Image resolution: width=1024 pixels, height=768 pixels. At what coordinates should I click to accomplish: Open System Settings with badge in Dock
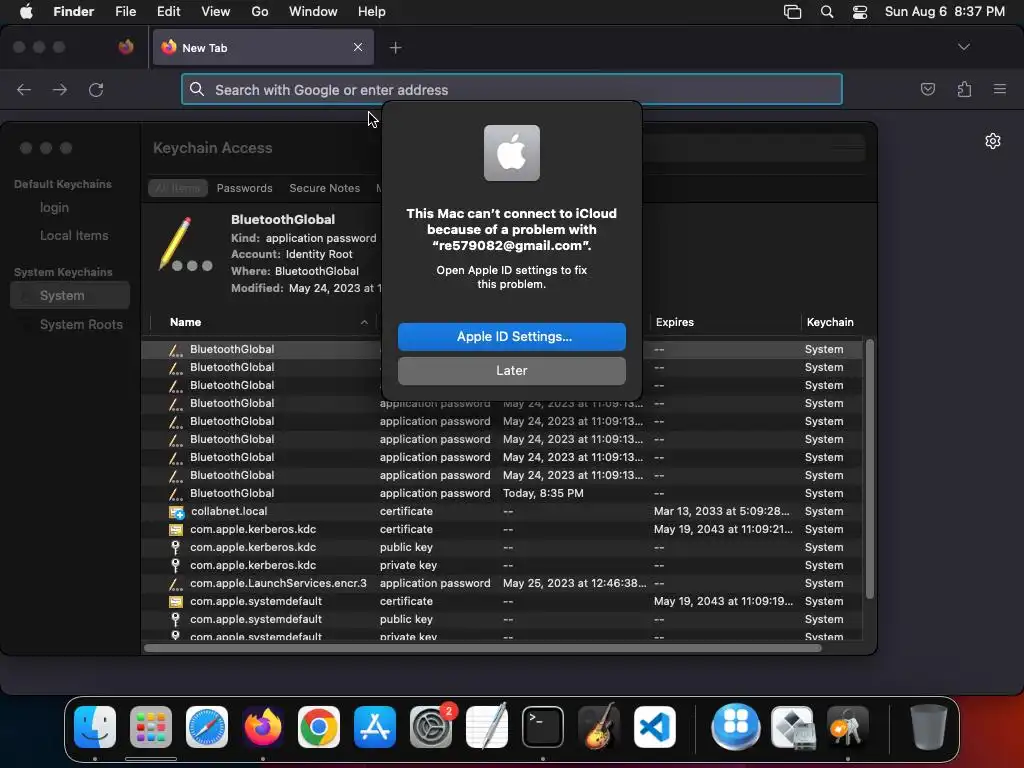(x=431, y=727)
